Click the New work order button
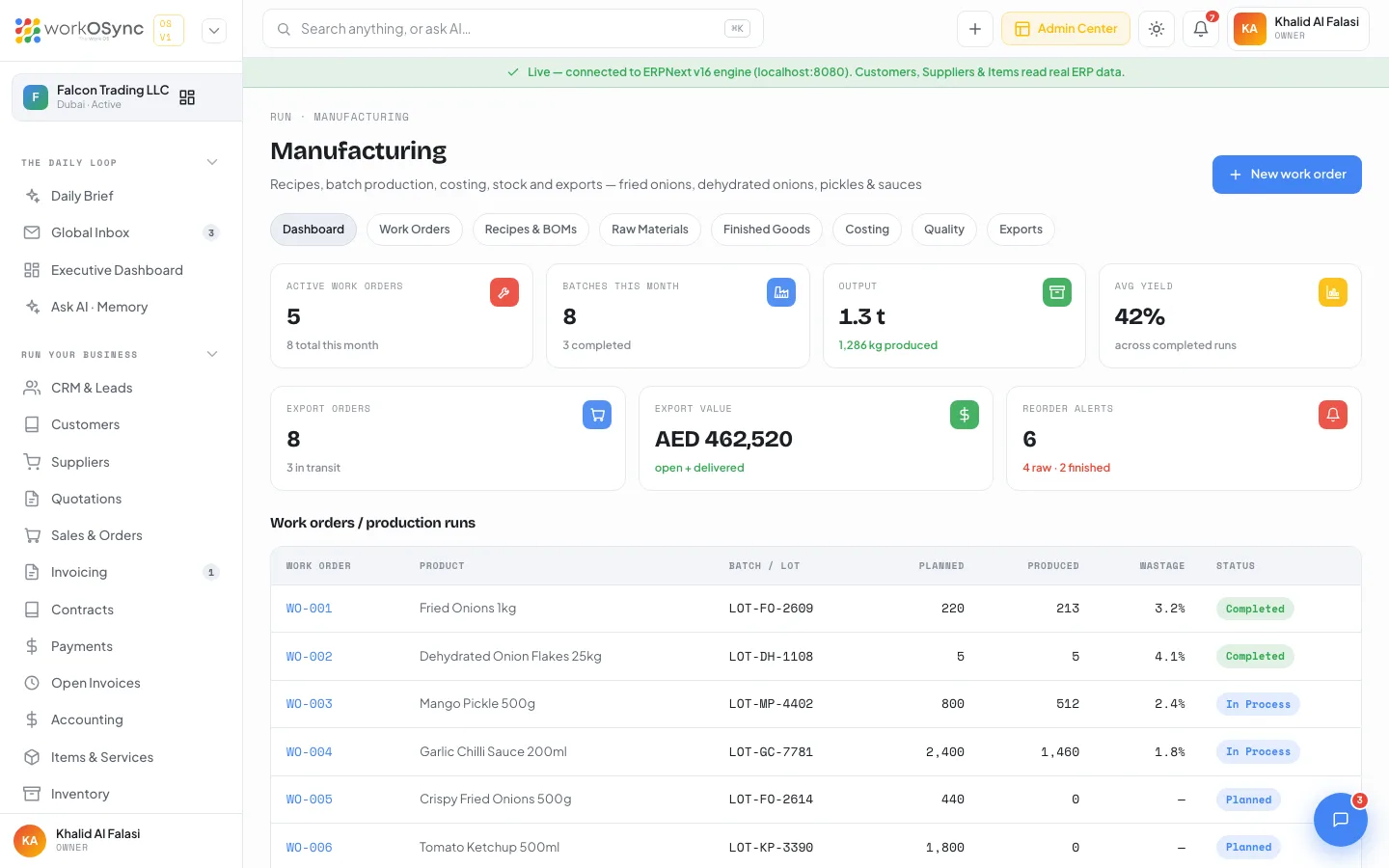Image resolution: width=1389 pixels, height=868 pixels. [x=1287, y=175]
